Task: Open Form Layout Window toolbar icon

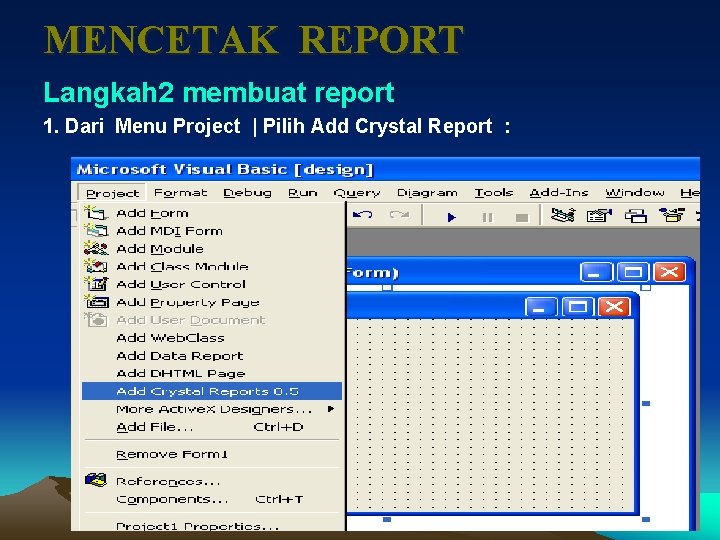Action: coord(636,215)
